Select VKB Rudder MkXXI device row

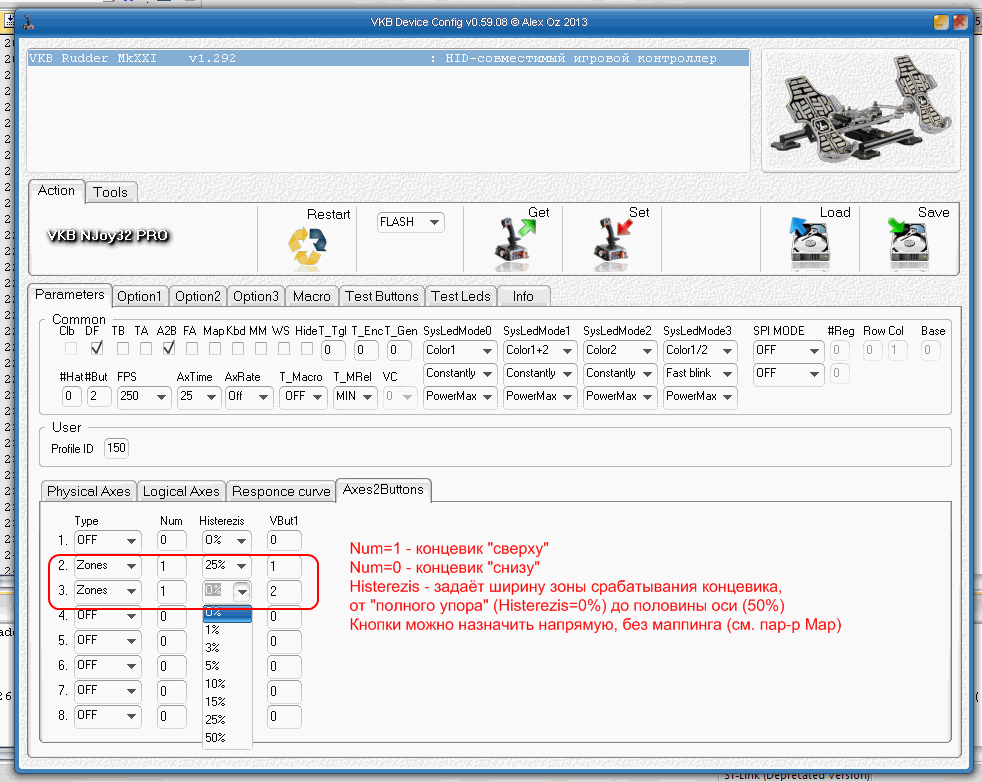coord(388,58)
